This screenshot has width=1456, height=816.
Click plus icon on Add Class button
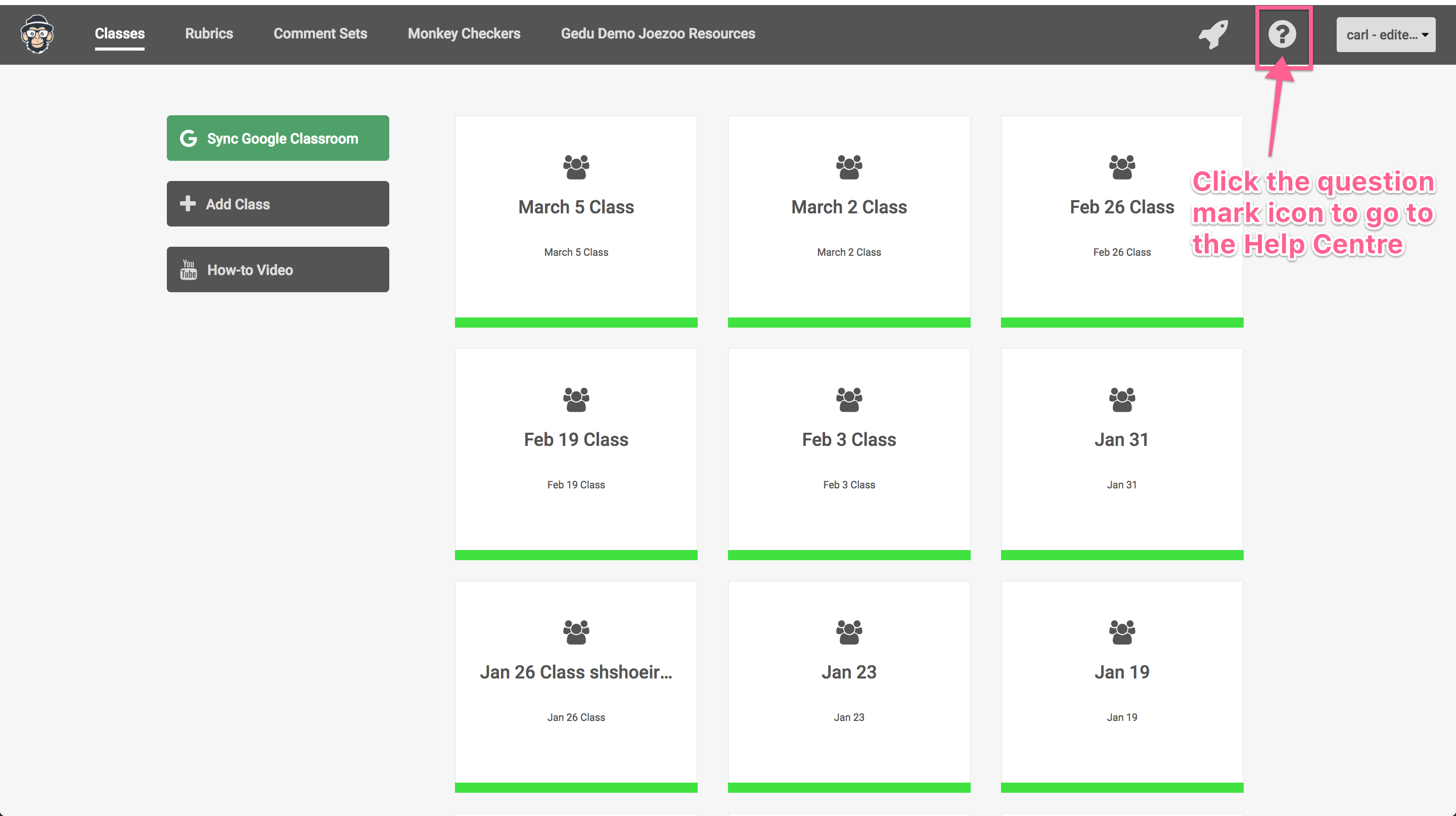188,204
